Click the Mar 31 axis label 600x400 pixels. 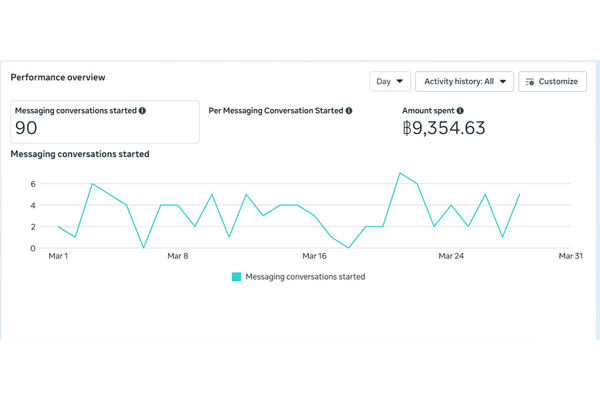point(570,257)
